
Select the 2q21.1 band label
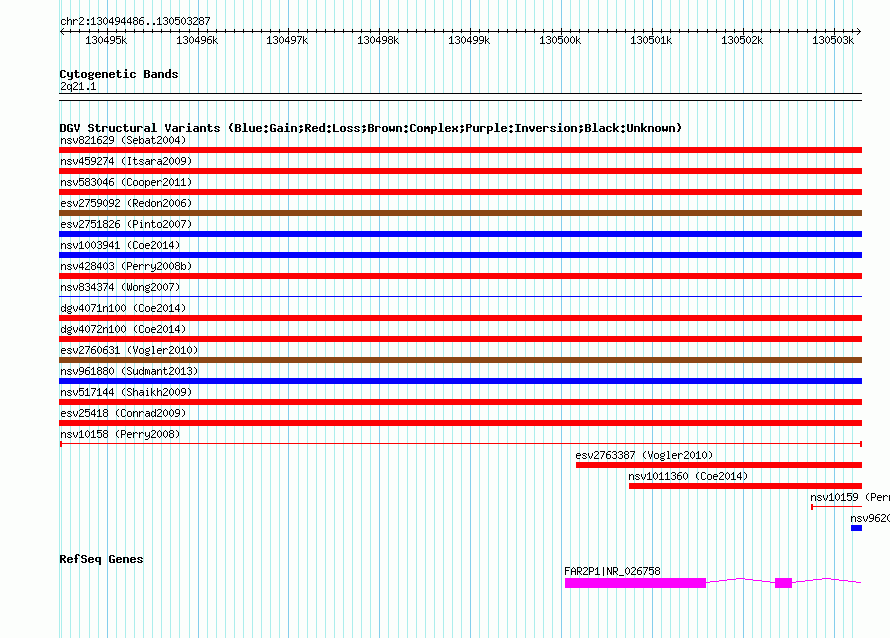pyautogui.click(x=78, y=86)
